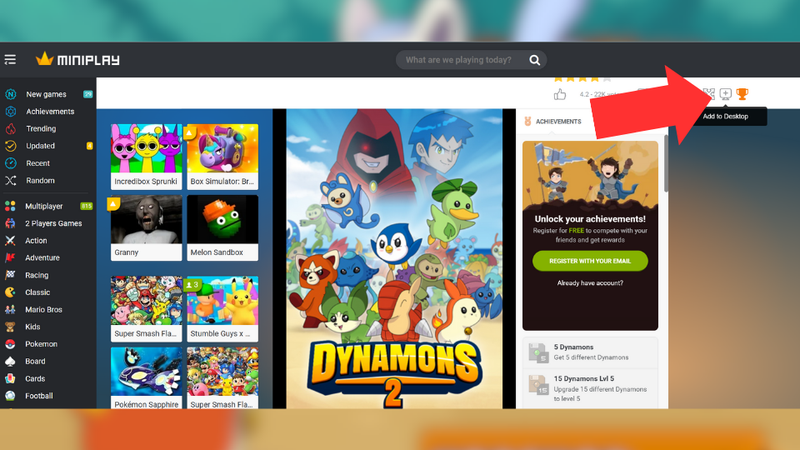
Task: Open Kids category link
Action: coord(33,327)
